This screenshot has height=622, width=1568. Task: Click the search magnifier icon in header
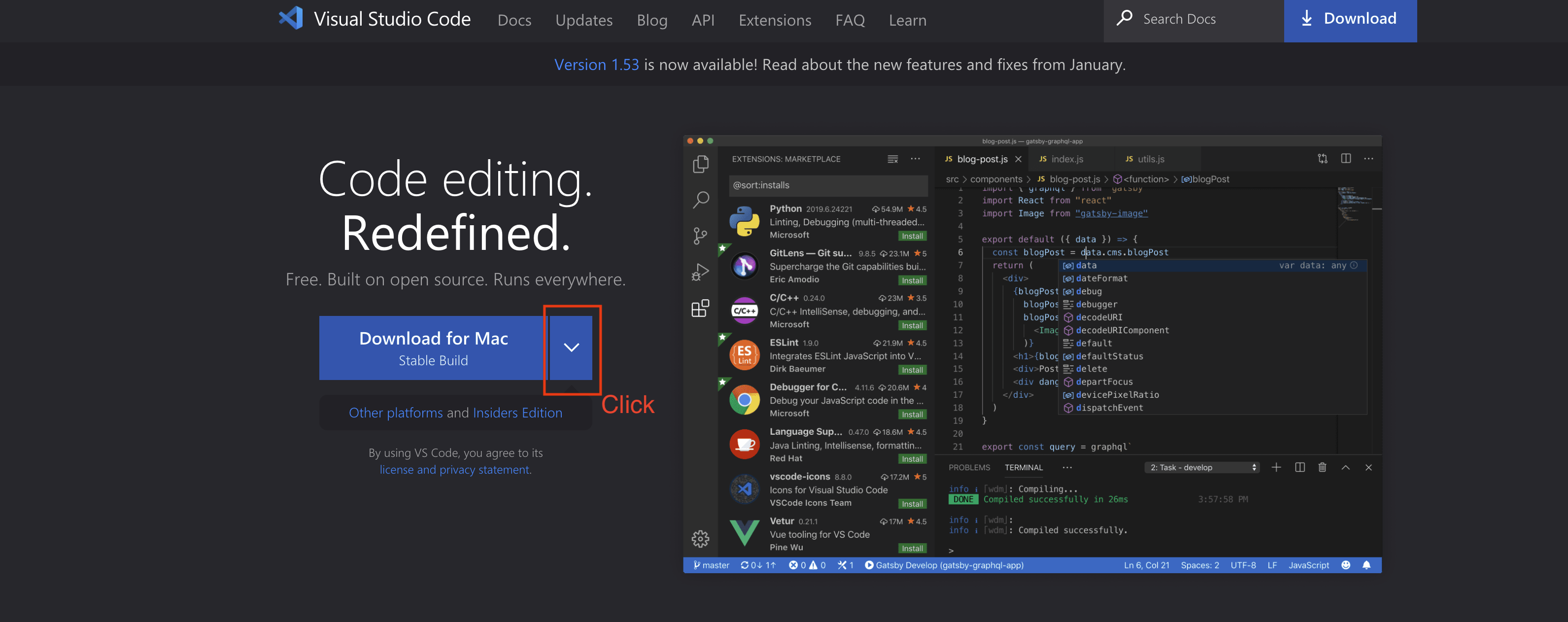[1125, 18]
